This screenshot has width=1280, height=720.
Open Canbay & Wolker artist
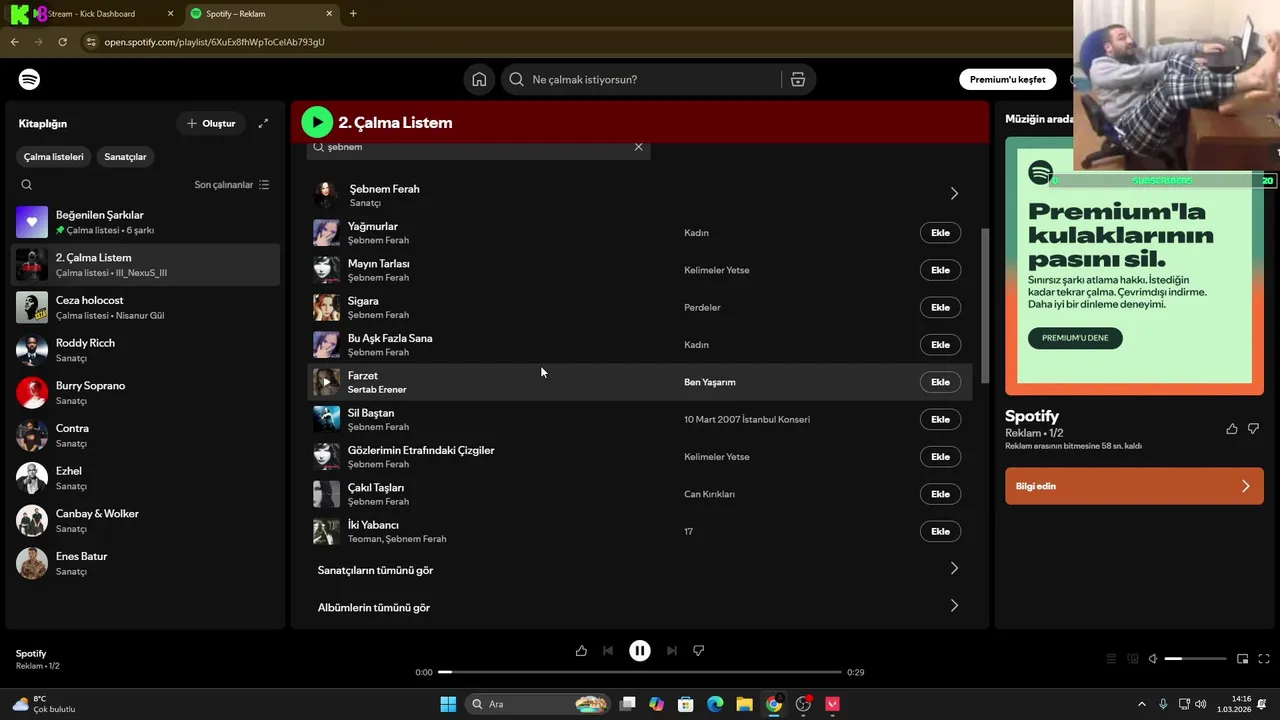point(146,521)
